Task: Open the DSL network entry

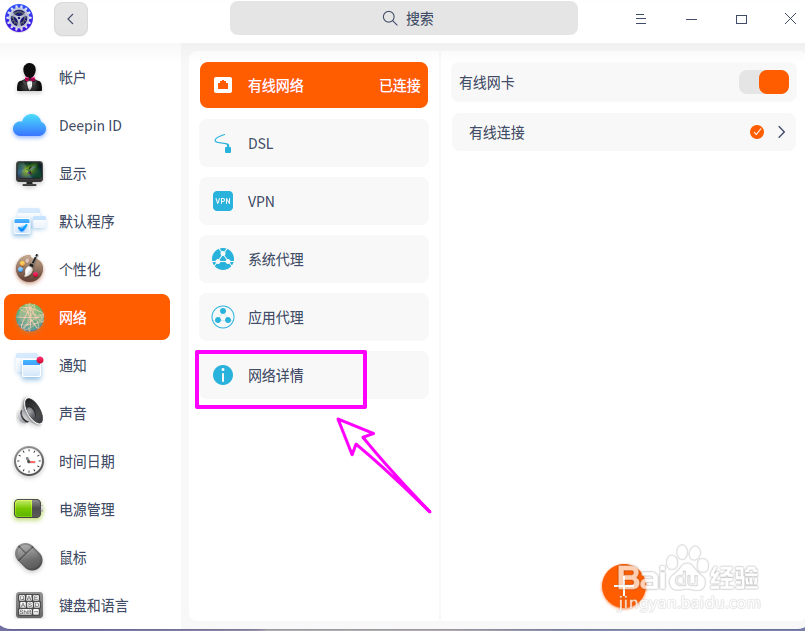Action: point(314,143)
